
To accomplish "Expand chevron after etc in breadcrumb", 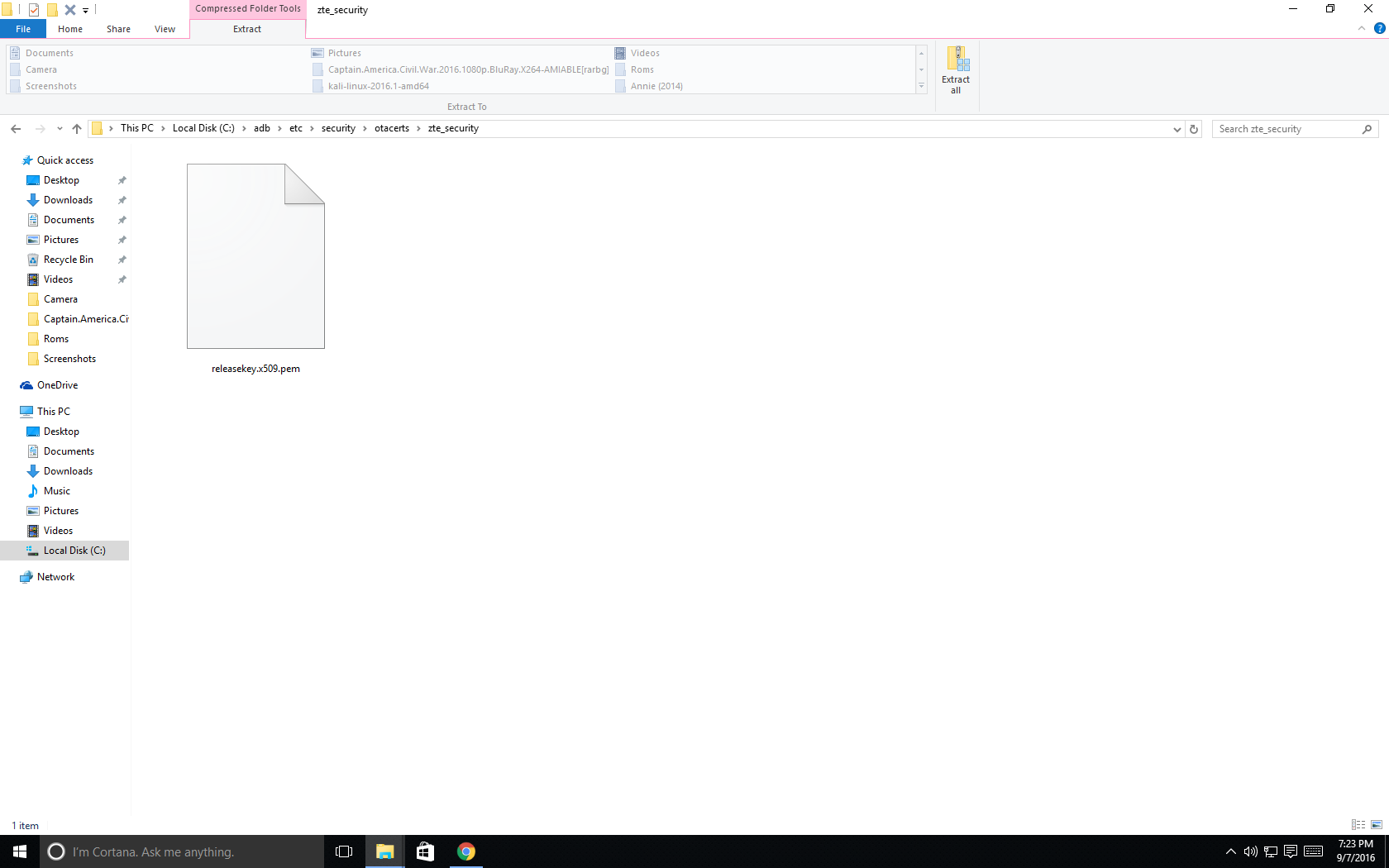I will (312, 128).
